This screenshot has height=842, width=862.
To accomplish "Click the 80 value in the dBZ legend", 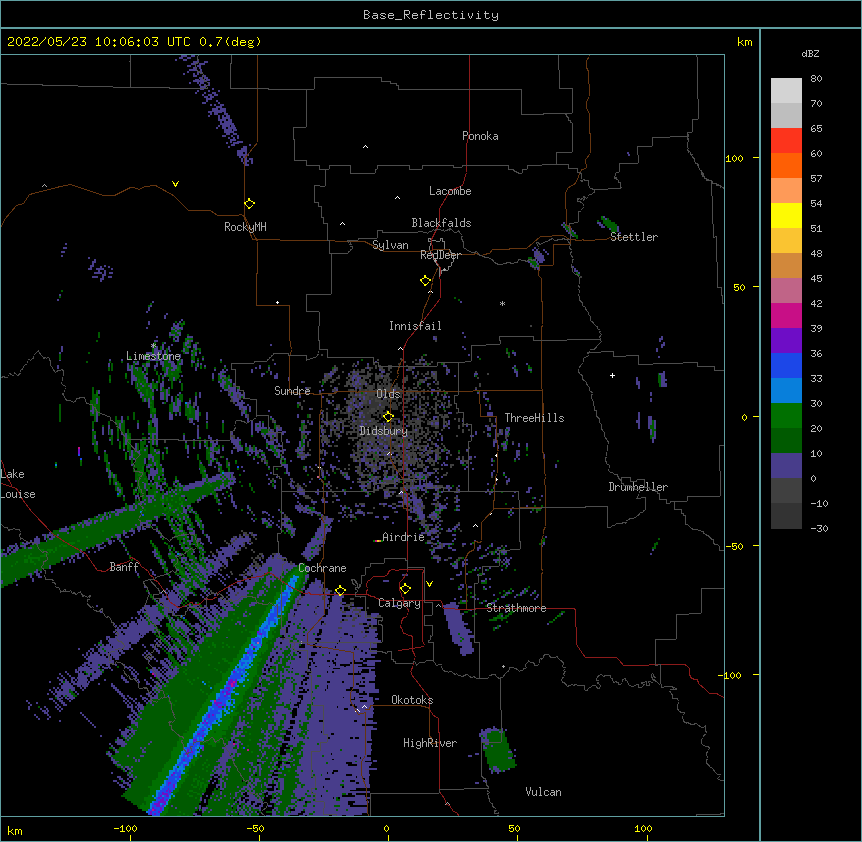I will click(x=816, y=79).
